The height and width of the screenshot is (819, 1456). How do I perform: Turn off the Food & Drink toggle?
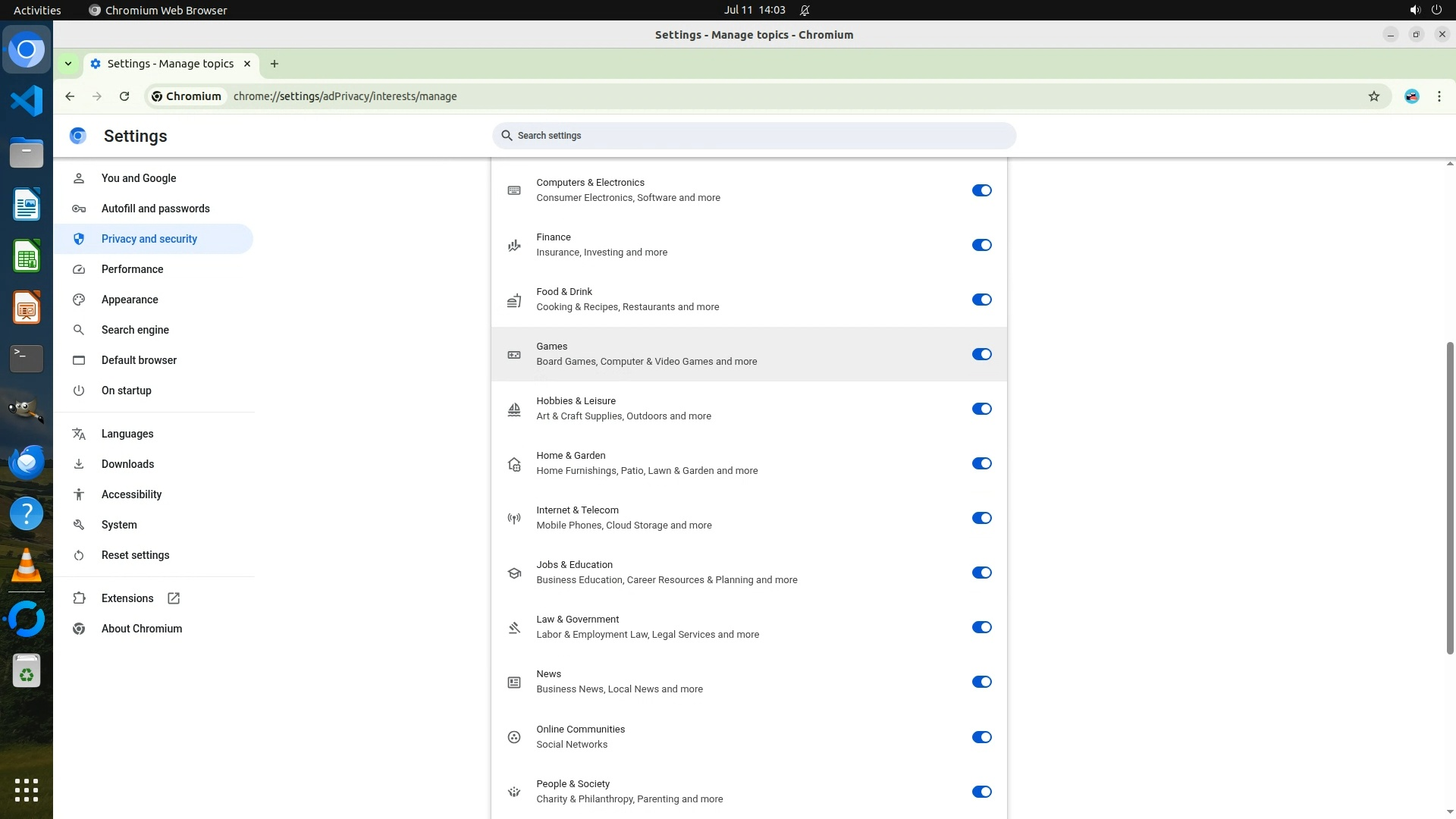coord(981,300)
